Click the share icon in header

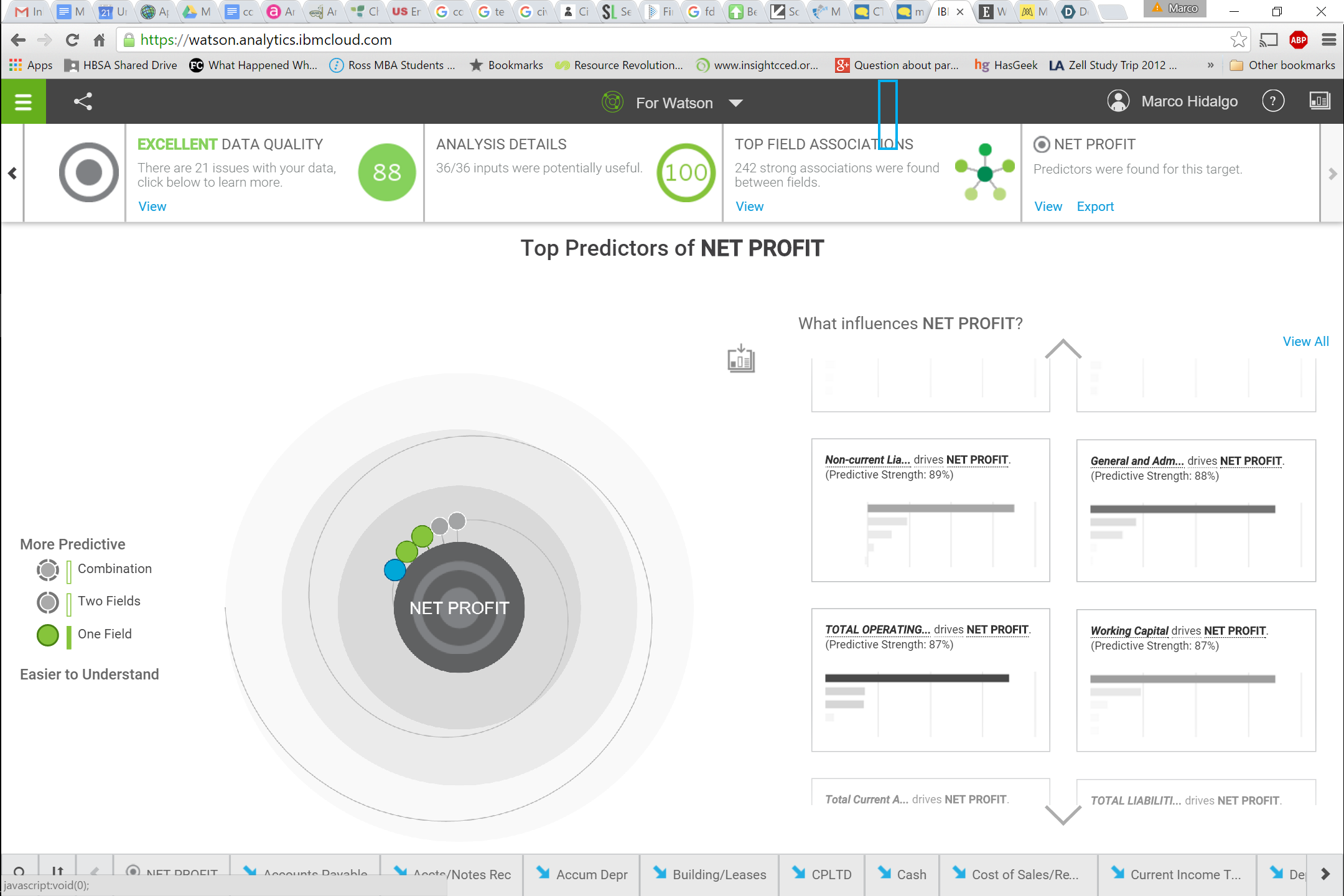[83, 101]
